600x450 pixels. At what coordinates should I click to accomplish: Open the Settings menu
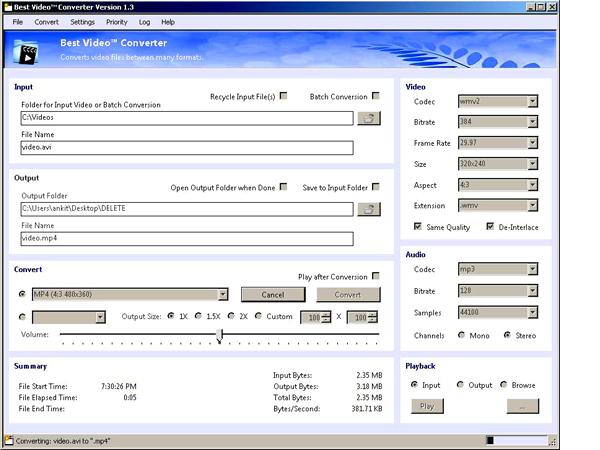(82, 22)
